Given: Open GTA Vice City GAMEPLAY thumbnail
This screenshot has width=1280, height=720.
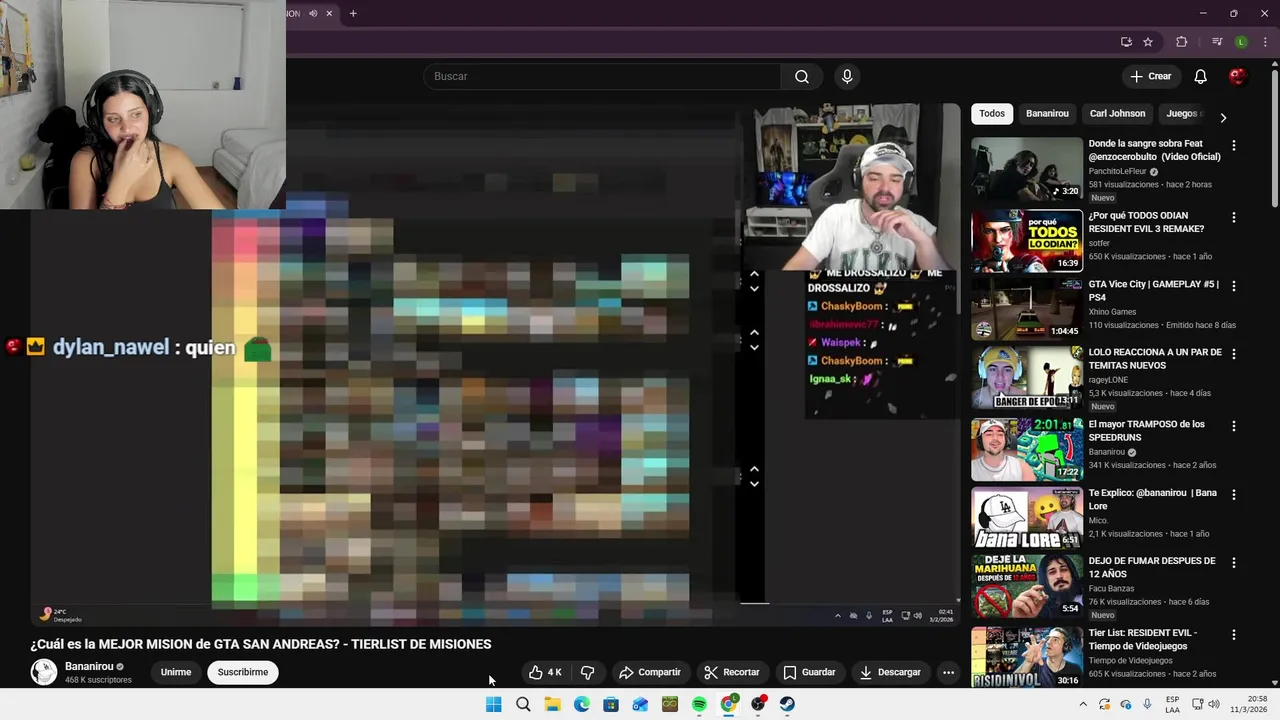Looking at the screenshot, I should 1027,308.
